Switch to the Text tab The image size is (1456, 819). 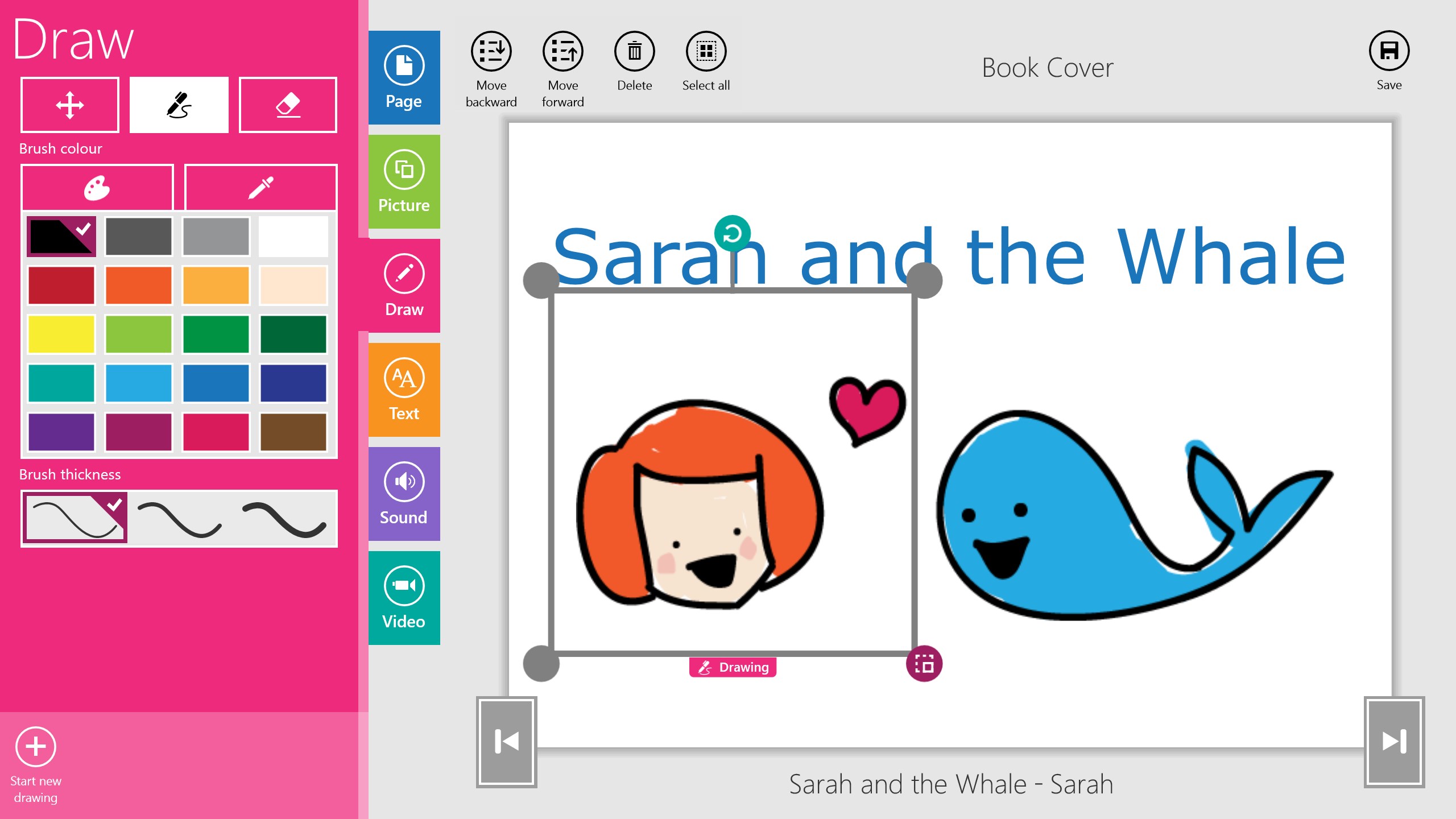tap(404, 390)
